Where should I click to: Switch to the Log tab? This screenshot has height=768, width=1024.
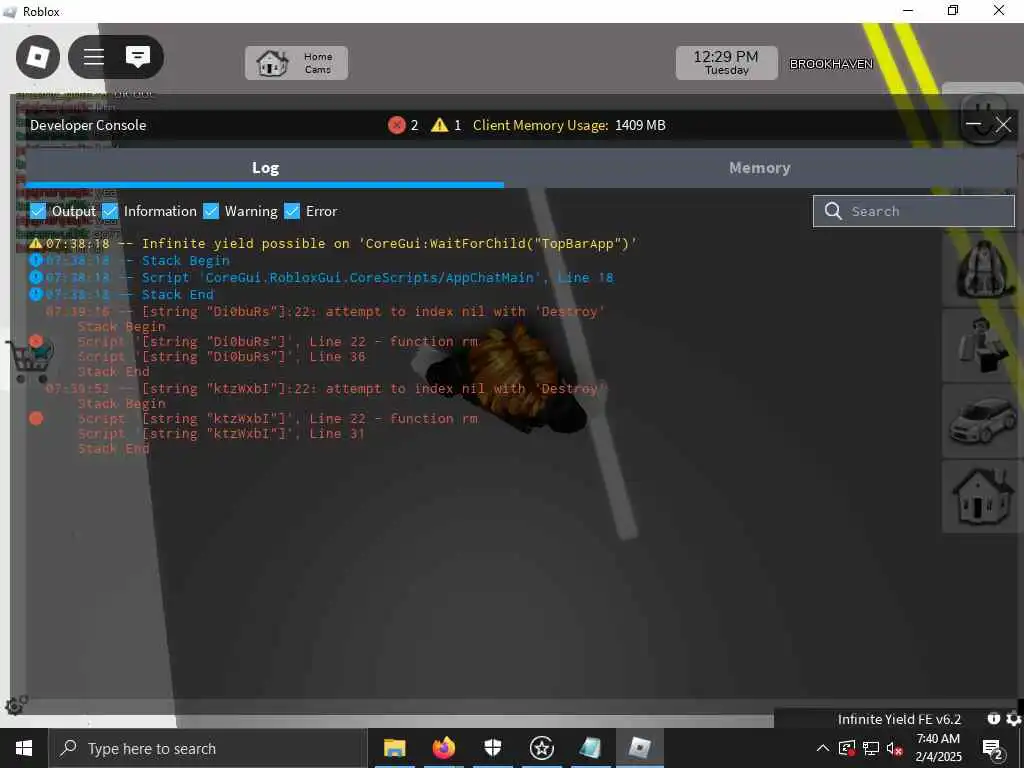[265, 168]
